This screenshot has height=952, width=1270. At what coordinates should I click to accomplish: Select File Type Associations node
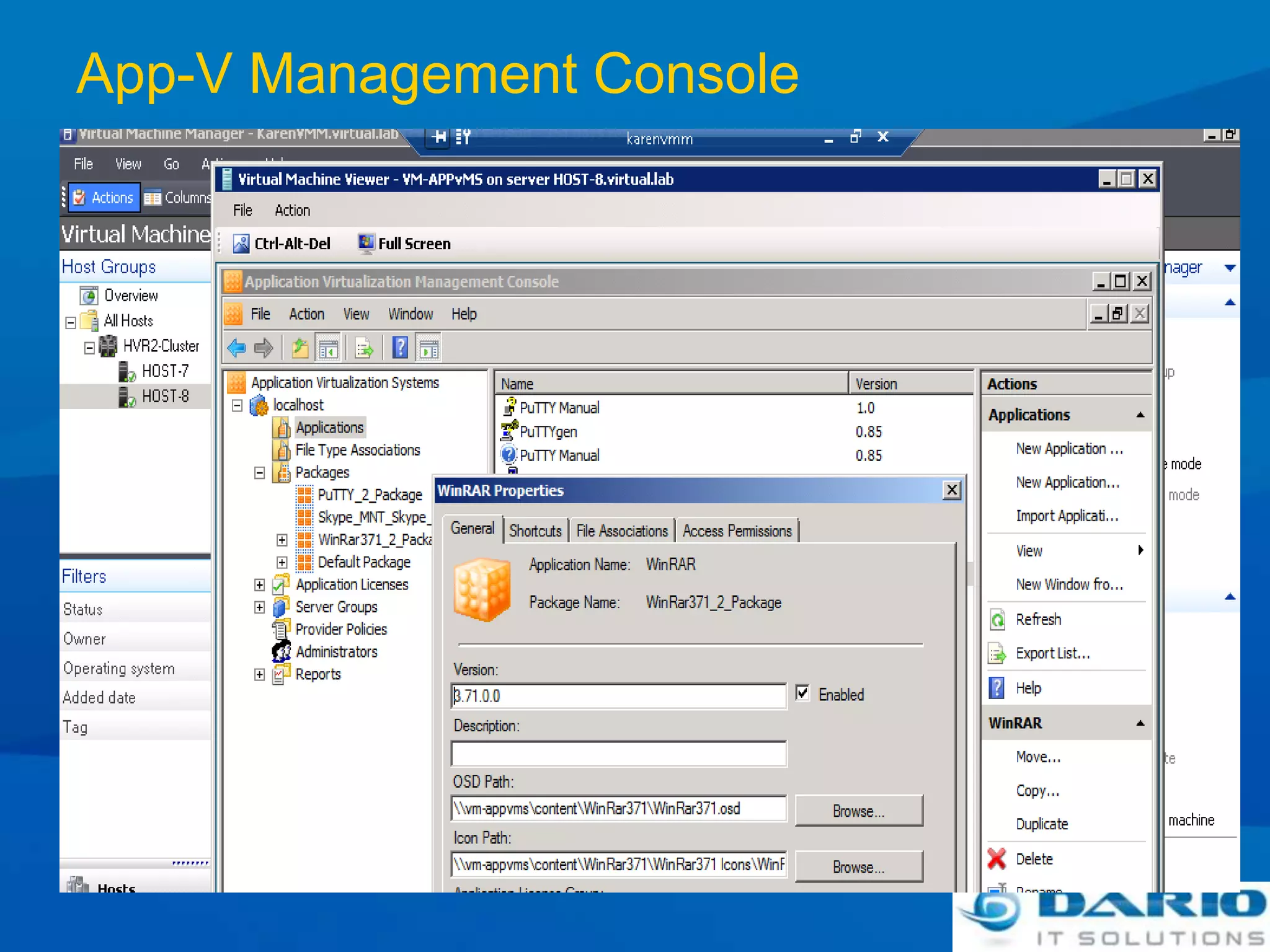click(x=358, y=450)
